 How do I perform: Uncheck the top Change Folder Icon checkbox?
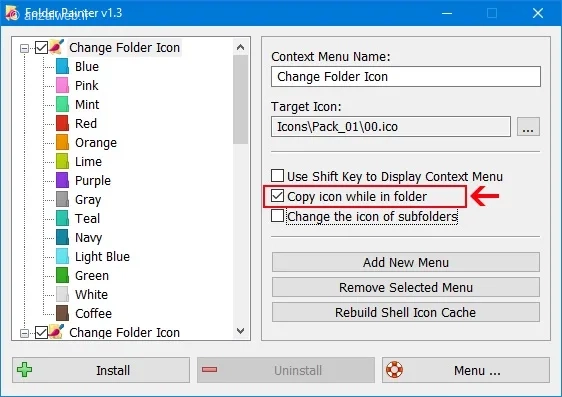pyautogui.click(x=41, y=47)
